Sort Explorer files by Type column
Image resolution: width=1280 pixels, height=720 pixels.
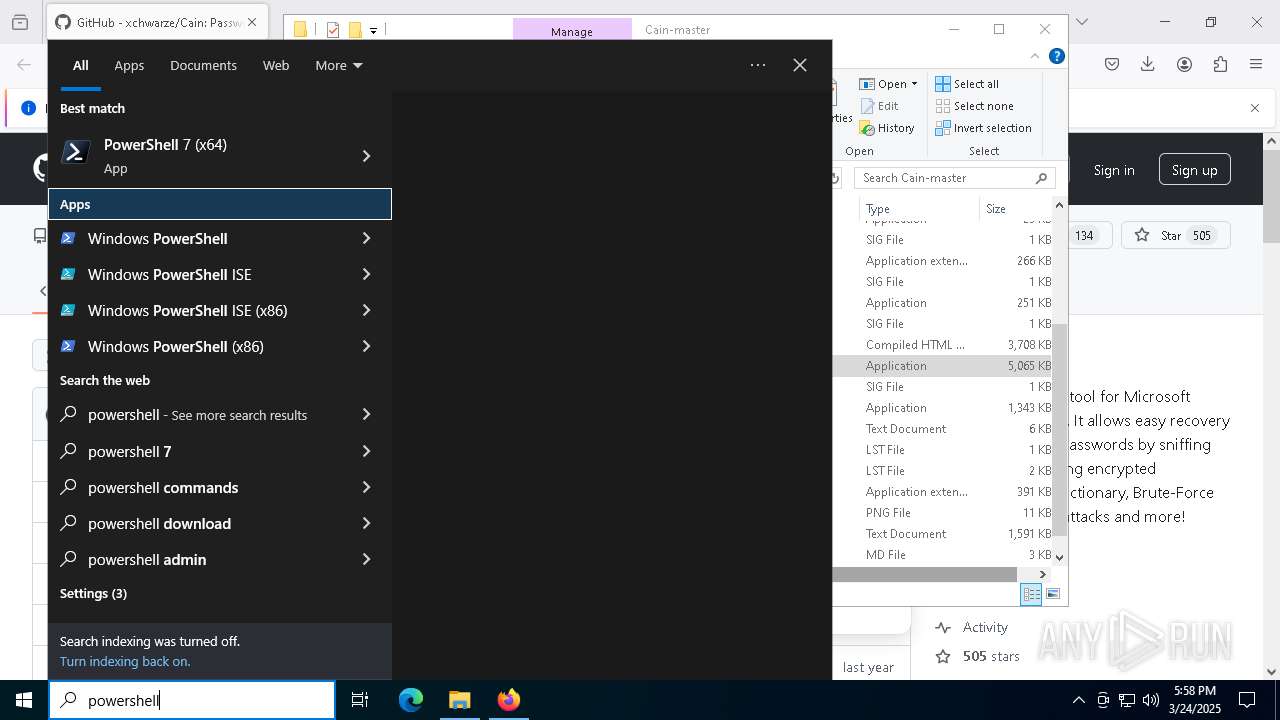pos(919,209)
